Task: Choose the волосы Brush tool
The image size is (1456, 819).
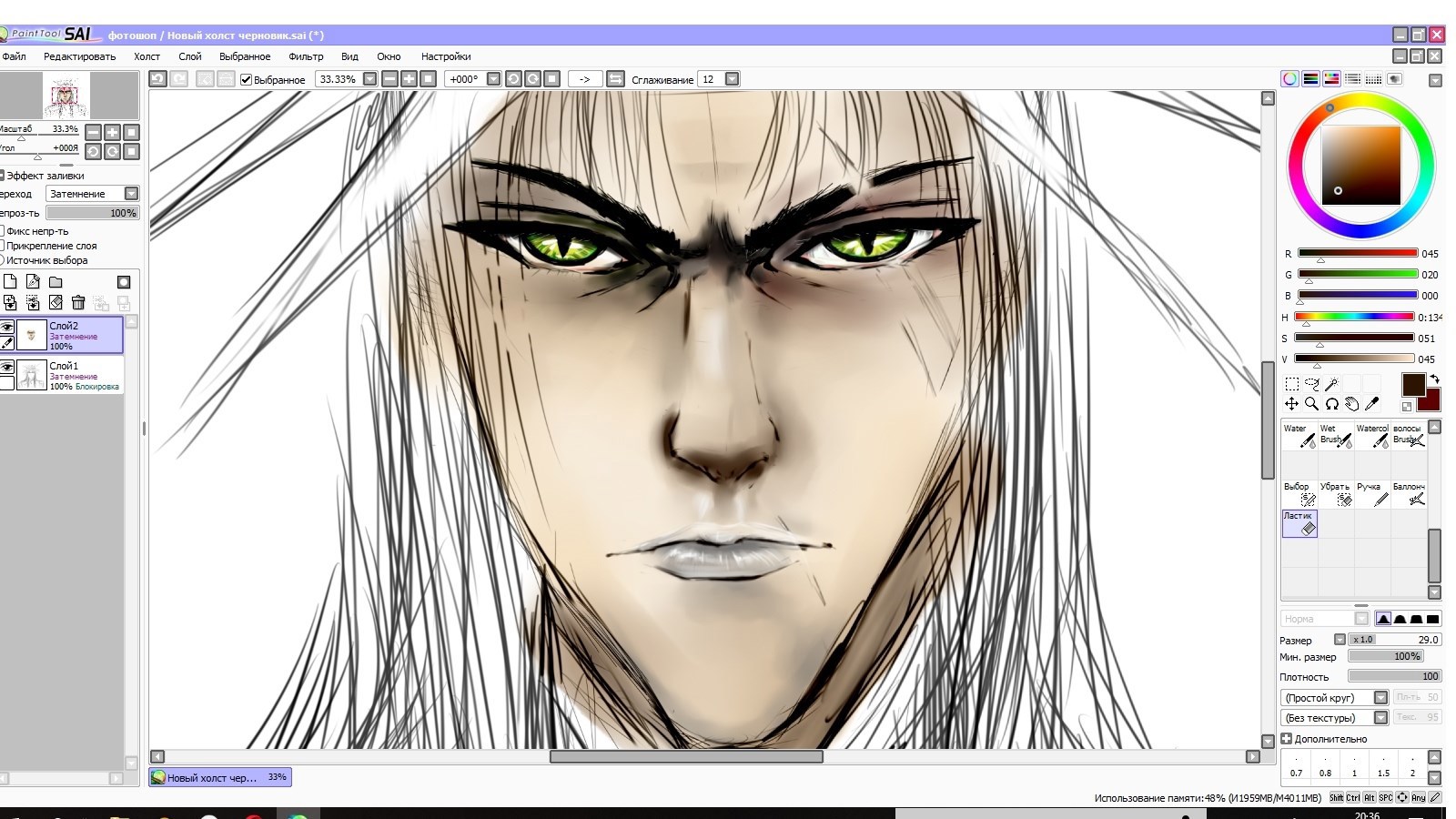Action: tap(1409, 436)
